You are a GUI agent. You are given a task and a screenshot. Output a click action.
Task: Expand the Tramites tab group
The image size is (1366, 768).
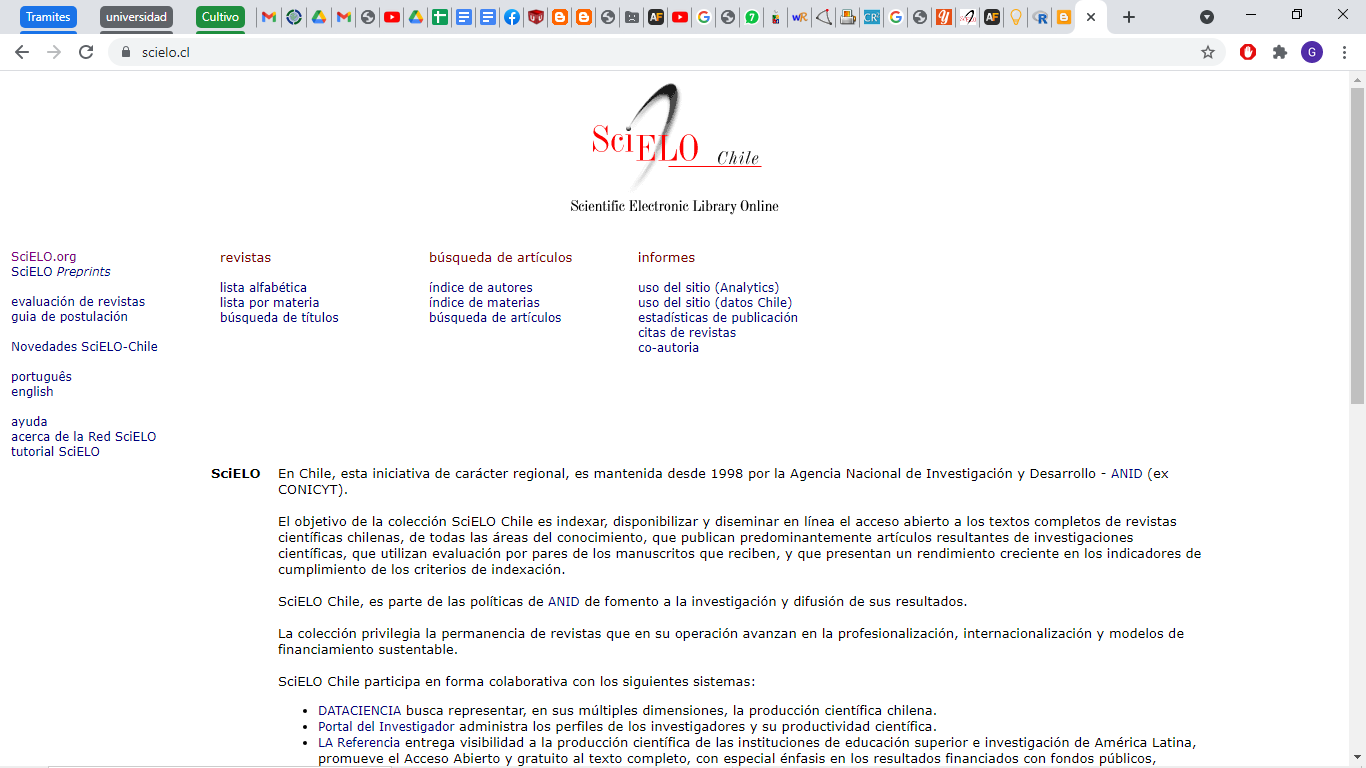click(48, 17)
